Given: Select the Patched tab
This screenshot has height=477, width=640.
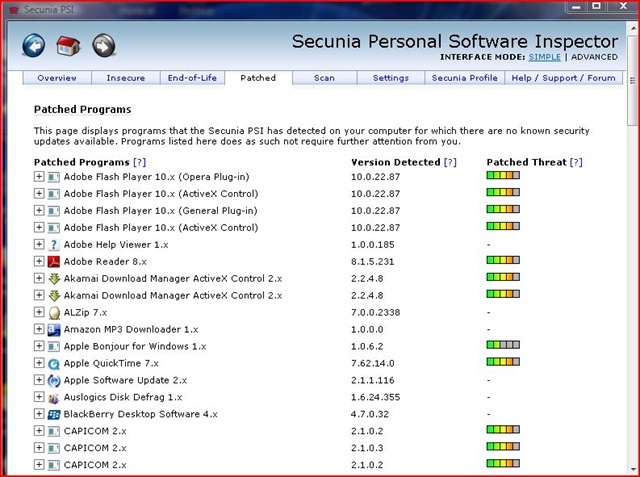Looking at the screenshot, I should [x=258, y=78].
